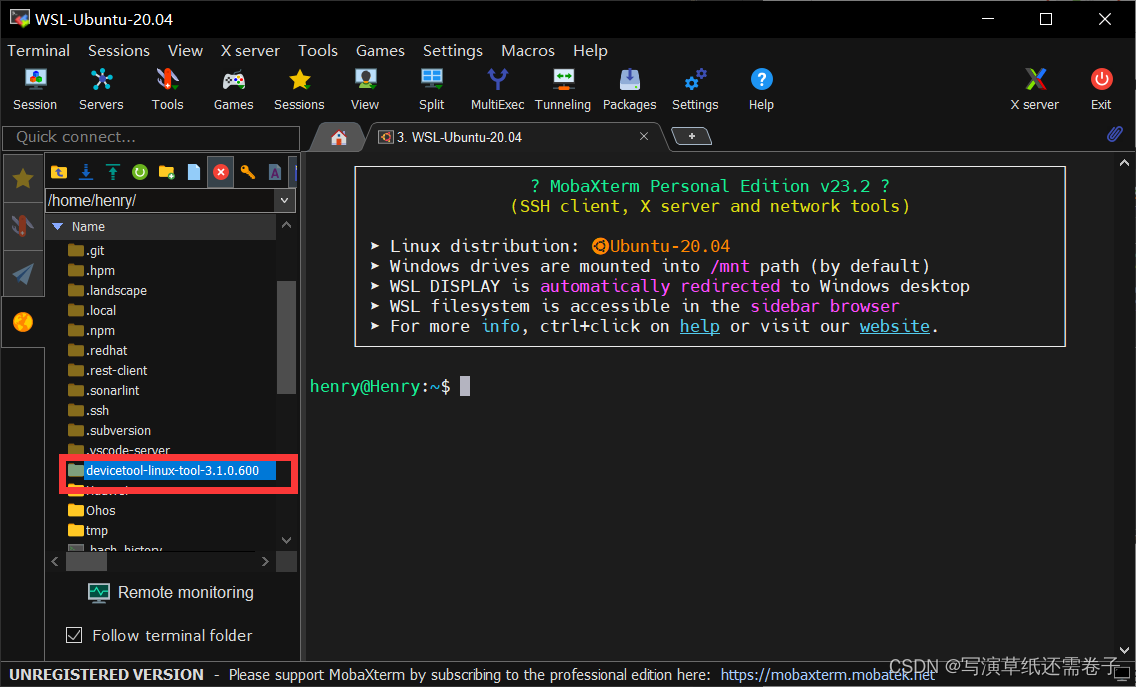Viewport: 1136px width, 687px height.
Task: Click the orange key icon in file toolbar
Action: coord(248,172)
